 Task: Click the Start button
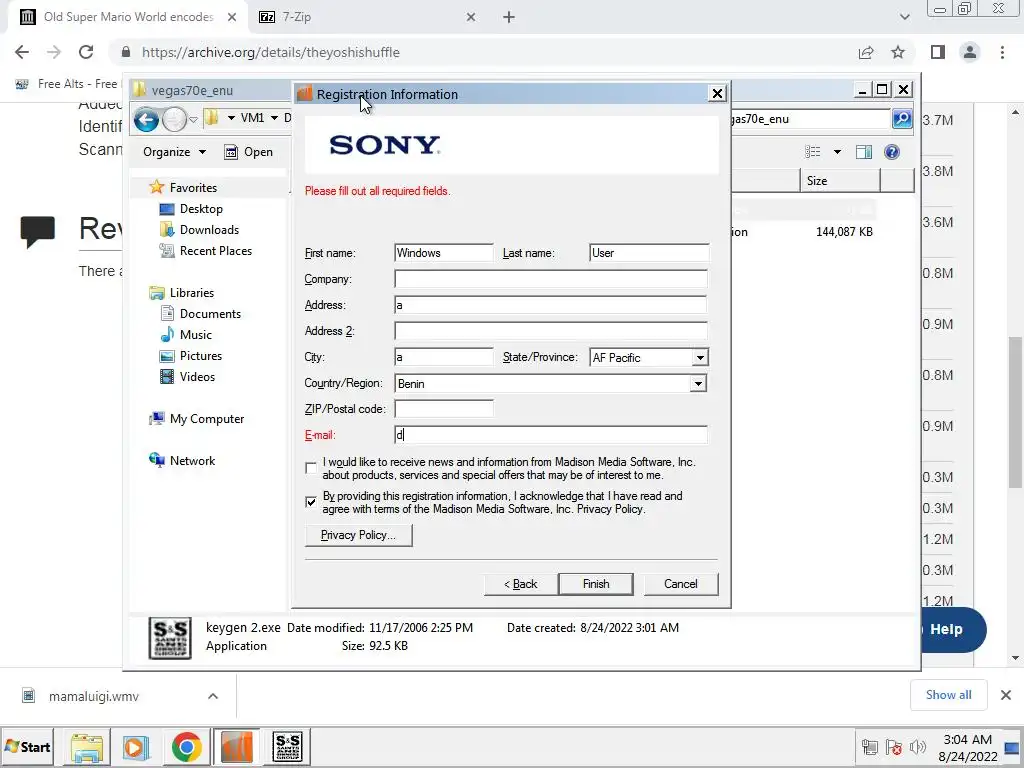coord(27,747)
